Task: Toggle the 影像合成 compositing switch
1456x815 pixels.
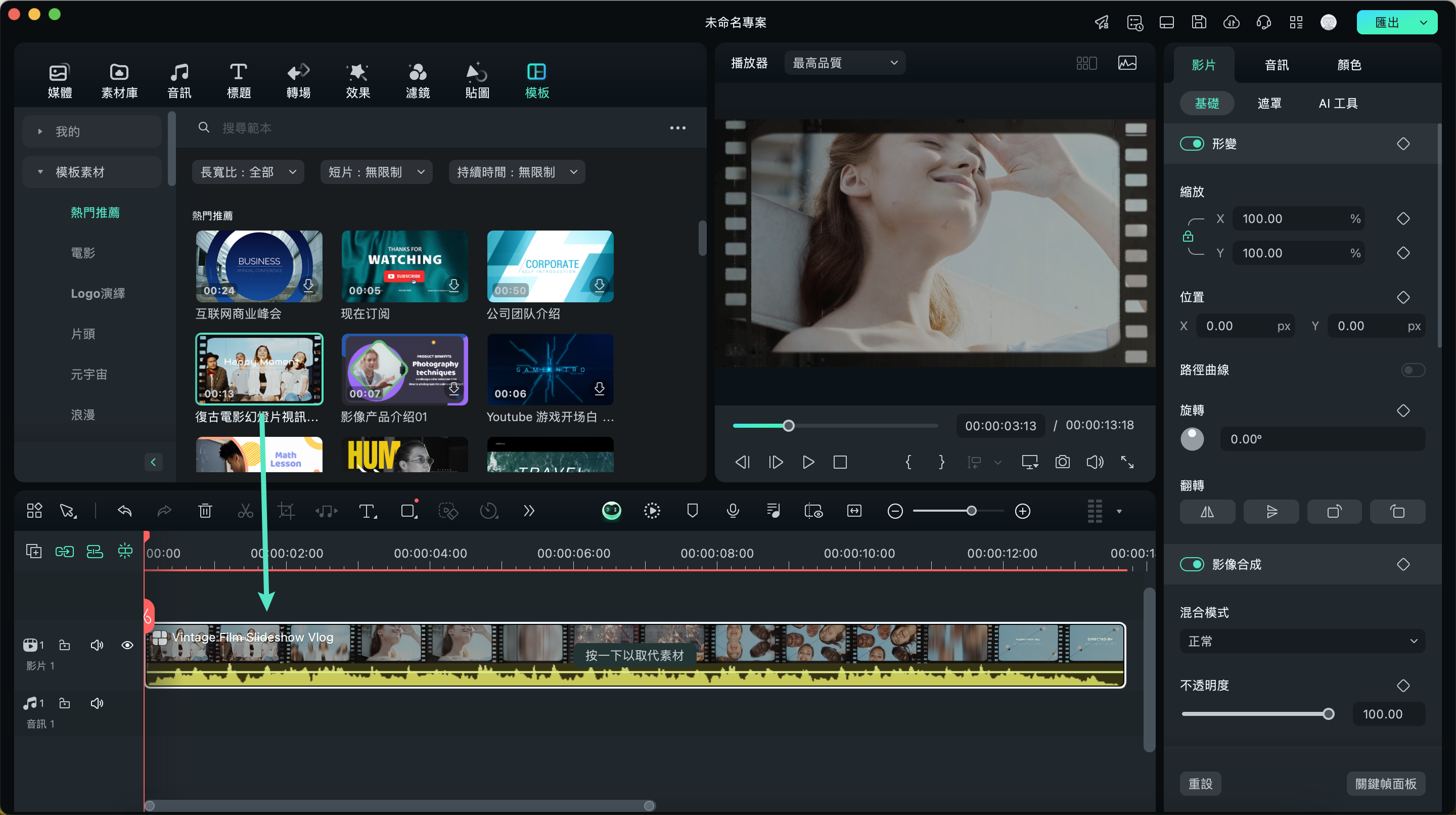Action: point(1192,564)
